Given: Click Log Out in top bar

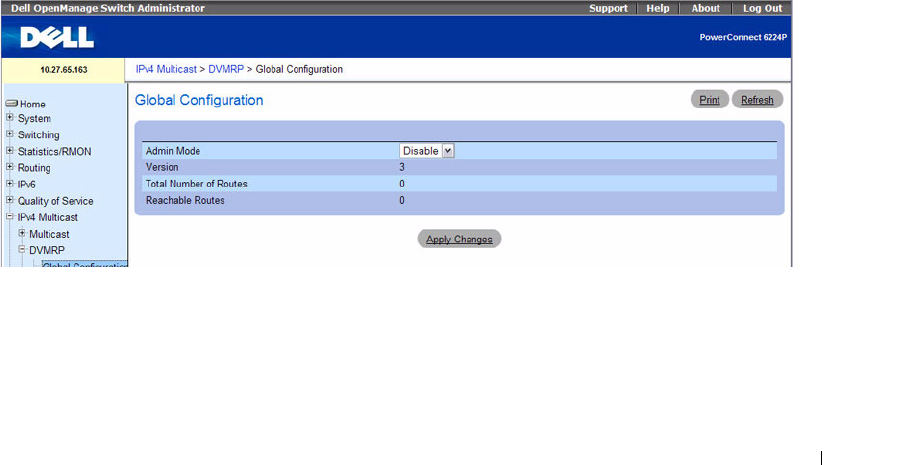Looking at the screenshot, I should [x=762, y=8].
